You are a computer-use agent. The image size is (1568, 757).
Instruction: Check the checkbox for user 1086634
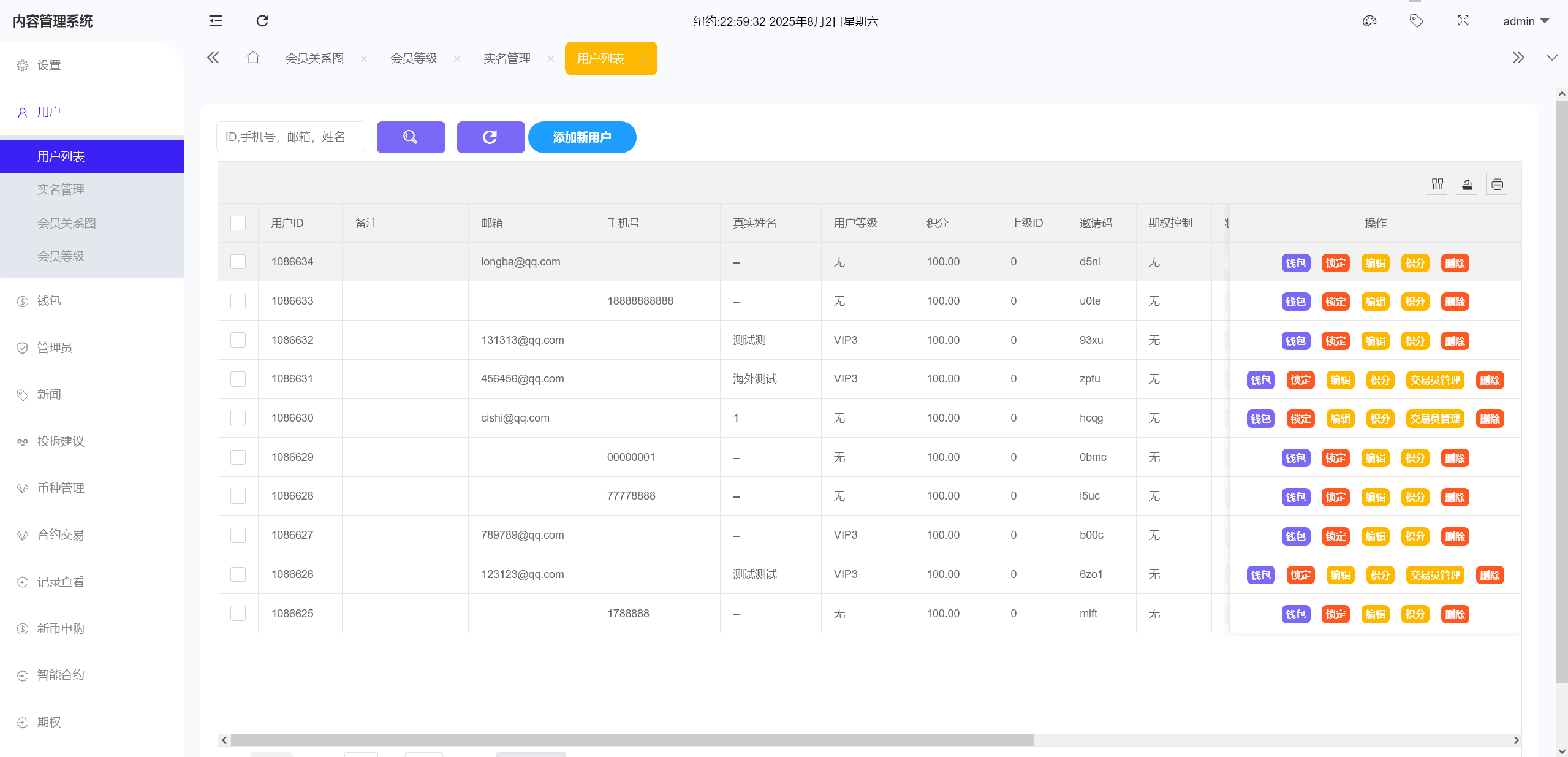tap(238, 262)
